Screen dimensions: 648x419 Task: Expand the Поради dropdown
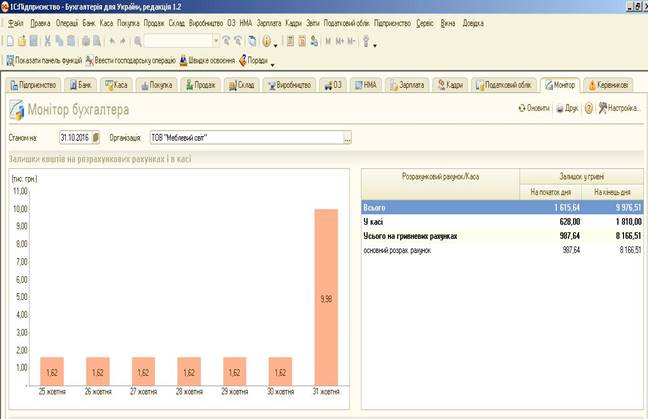270,60
